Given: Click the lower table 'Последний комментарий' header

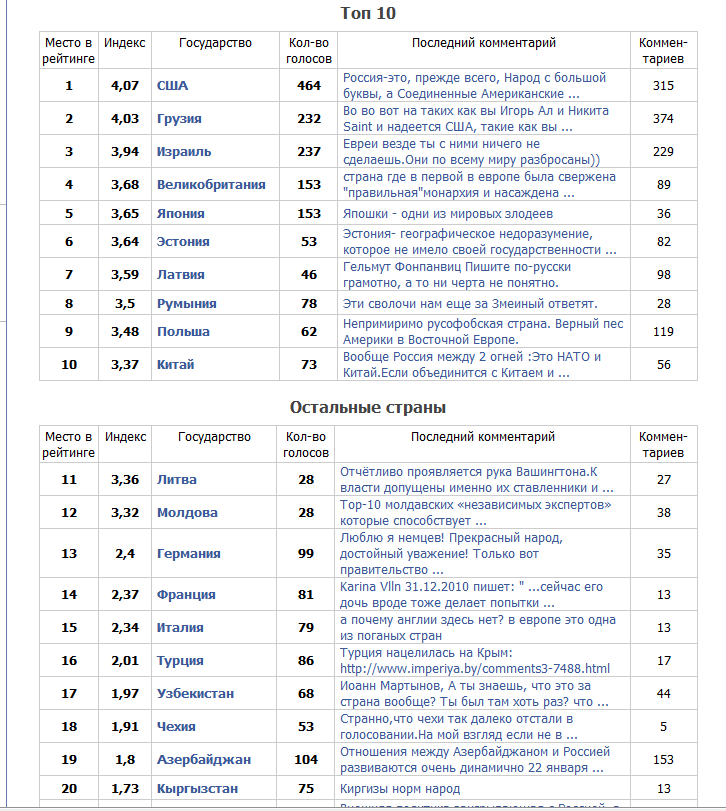Looking at the screenshot, I should pyautogui.click(x=482, y=437).
